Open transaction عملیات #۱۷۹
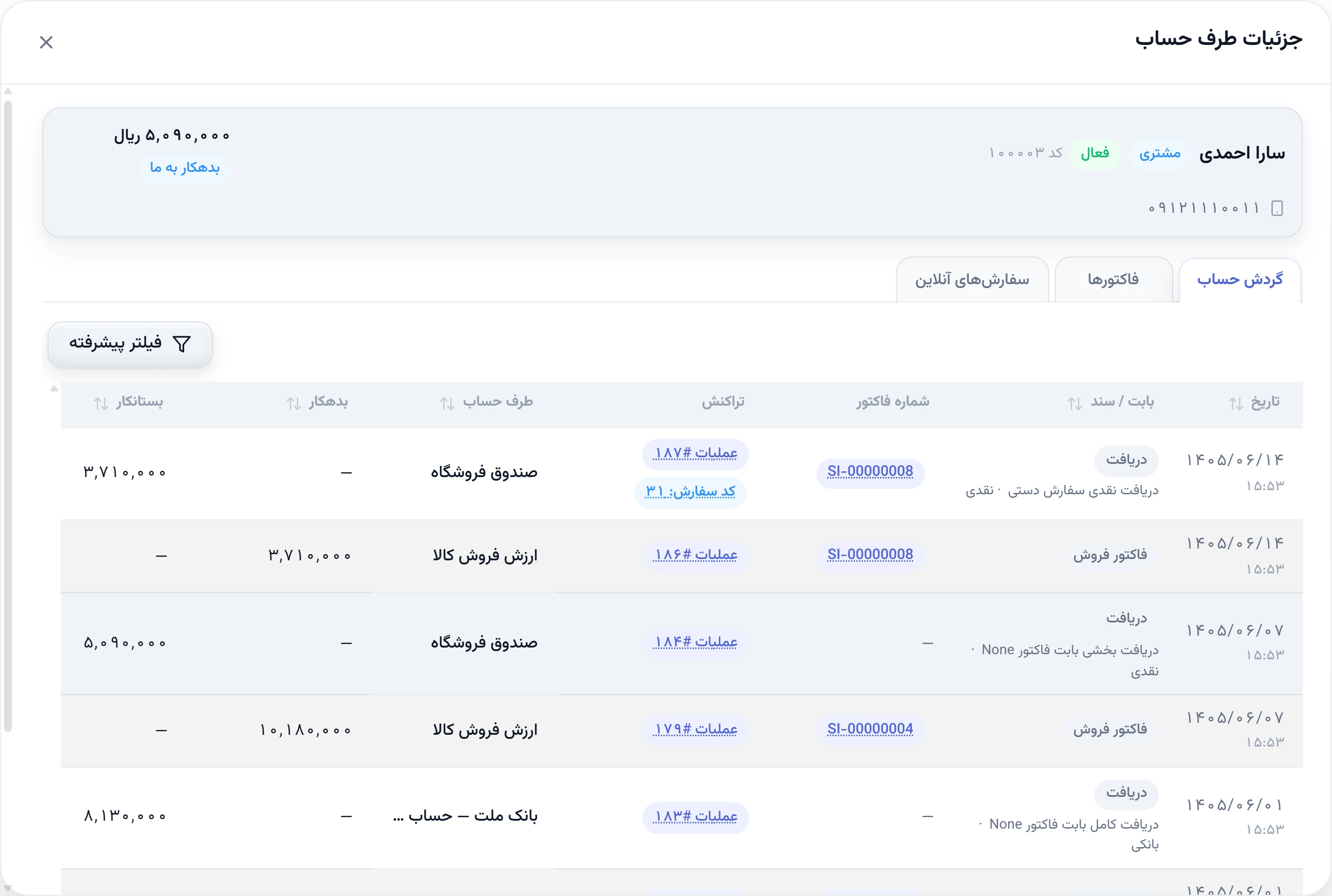The height and width of the screenshot is (896, 1332). click(696, 730)
